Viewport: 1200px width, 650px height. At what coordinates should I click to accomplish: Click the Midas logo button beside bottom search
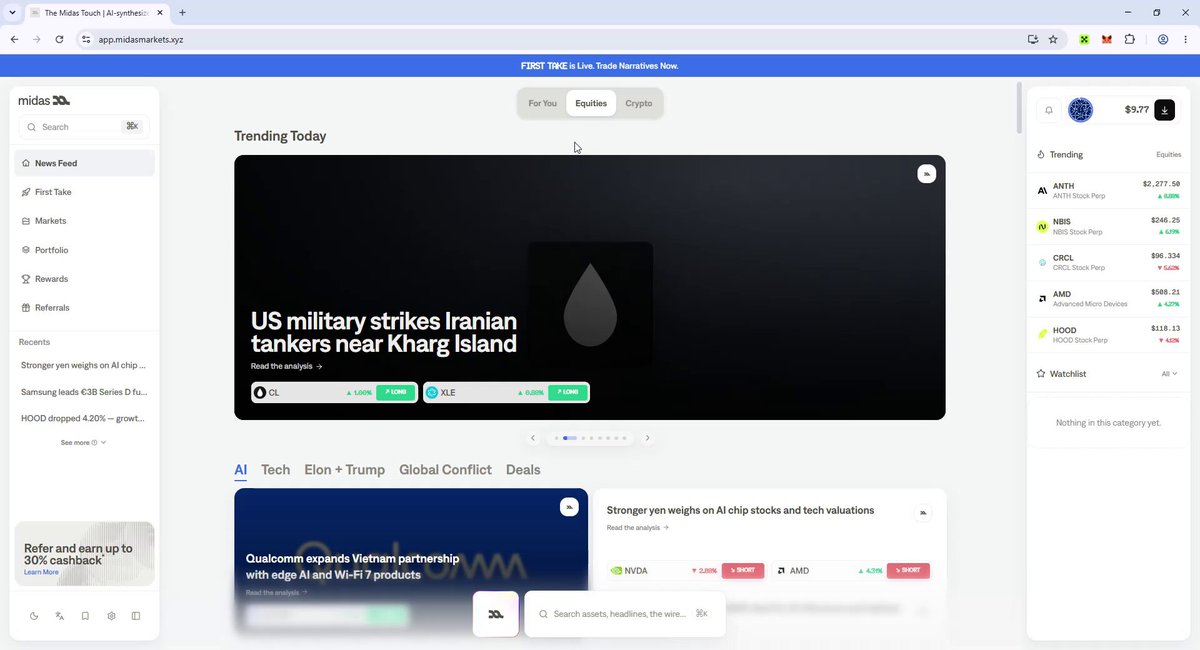pos(496,614)
